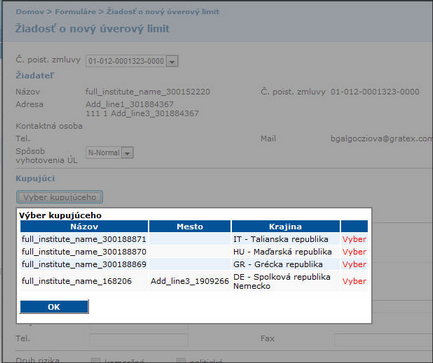This screenshot has height=363, width=433.
Task: Select row full_institute_name_168206
Action: point(194,281)
